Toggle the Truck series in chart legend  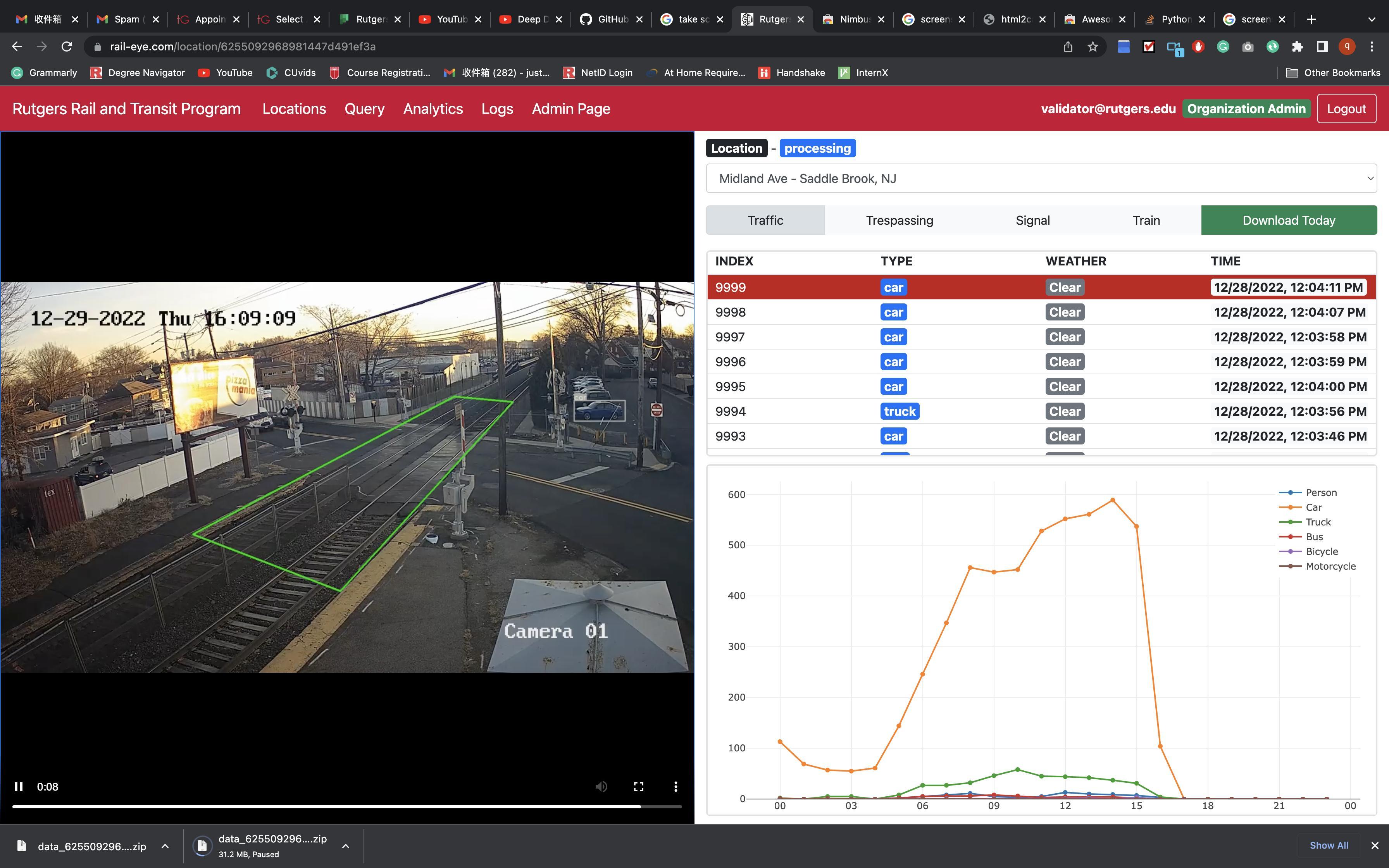tap(1305, 522)
